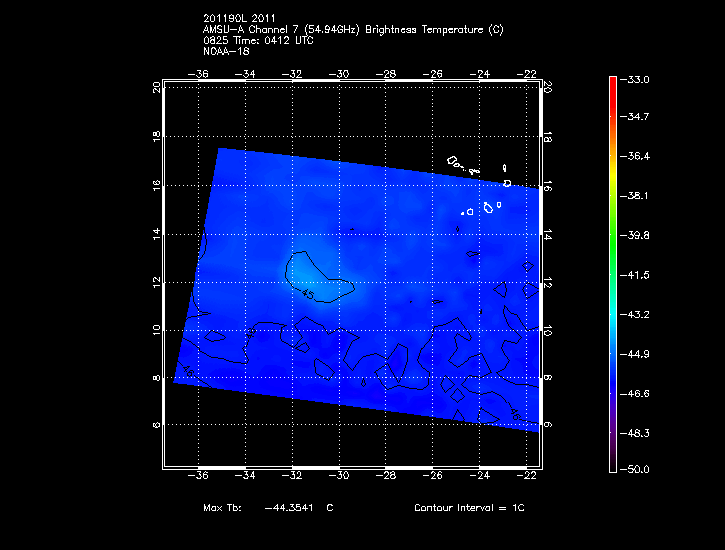Image resolution: width=725 pixels, height=550 pixels.
Task: Click the -30 label on the bottom axis
Action: tap(340, 477)
